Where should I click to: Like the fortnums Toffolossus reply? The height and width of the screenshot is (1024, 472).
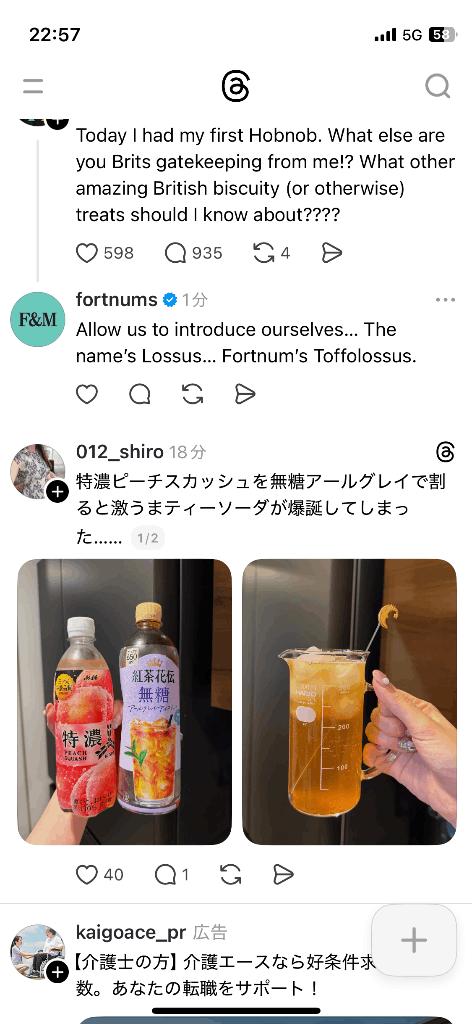coord(87,394)
